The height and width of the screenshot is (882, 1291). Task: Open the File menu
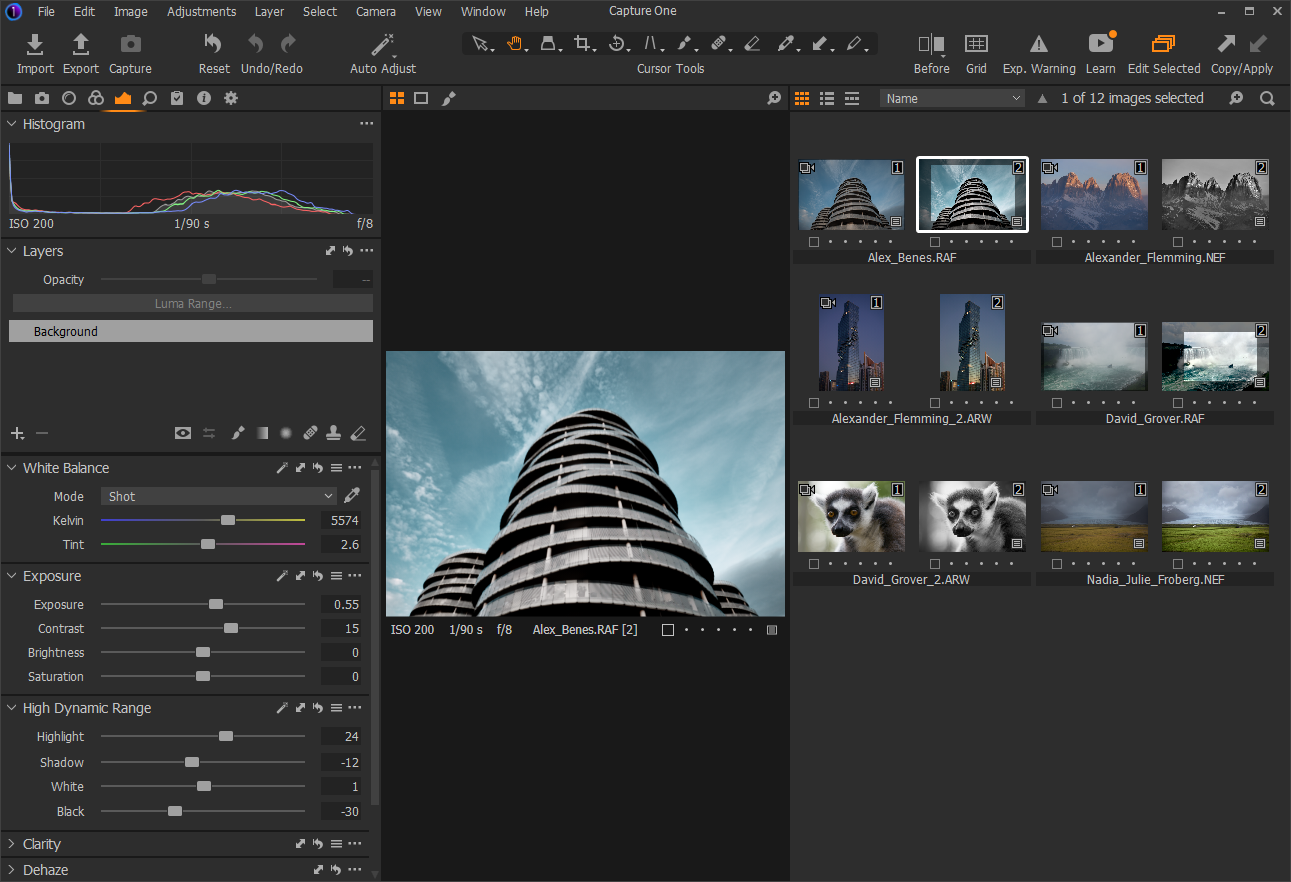[46, 12]
